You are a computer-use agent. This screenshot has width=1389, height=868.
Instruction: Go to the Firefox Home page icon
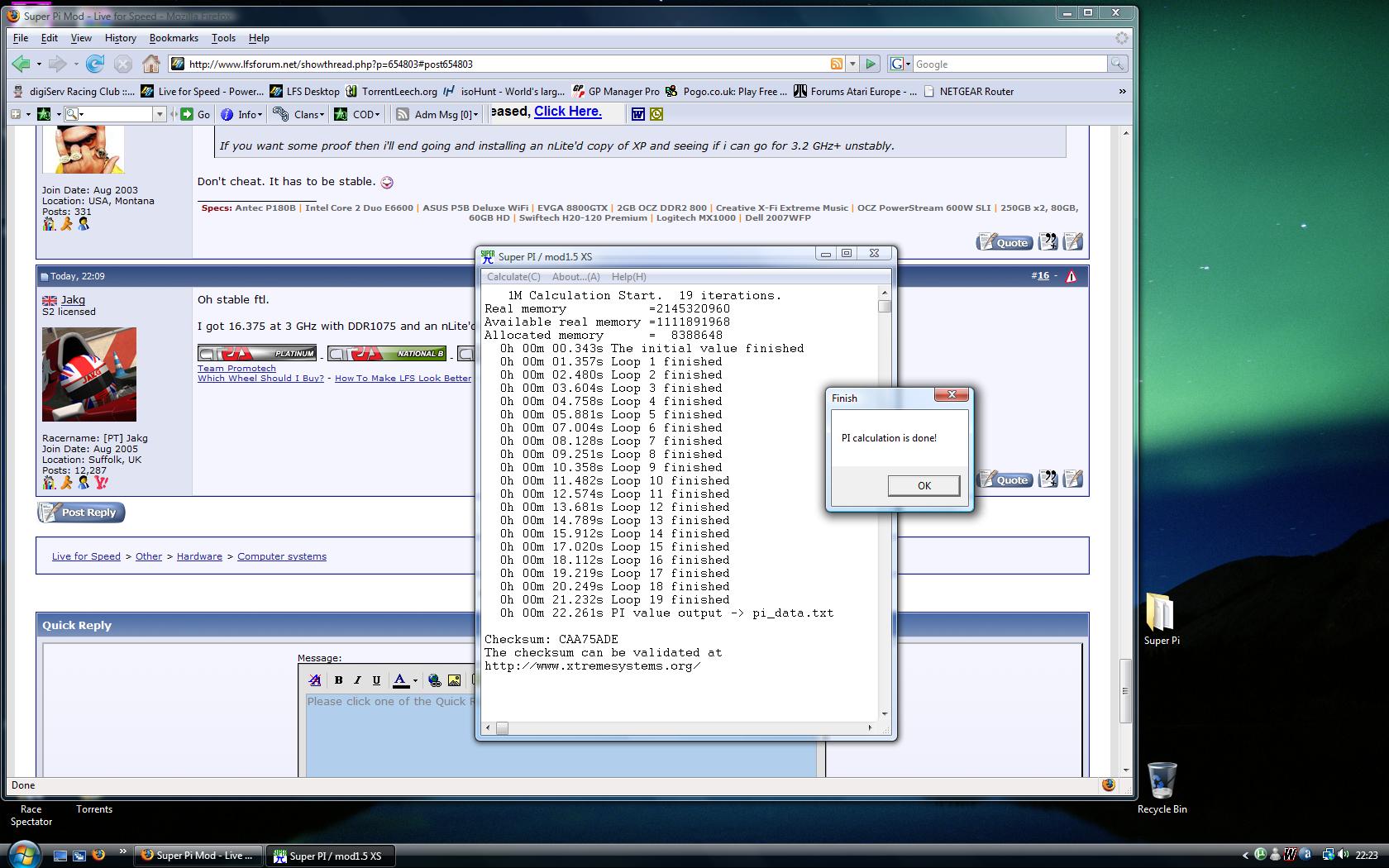click(x=150, y=64)
